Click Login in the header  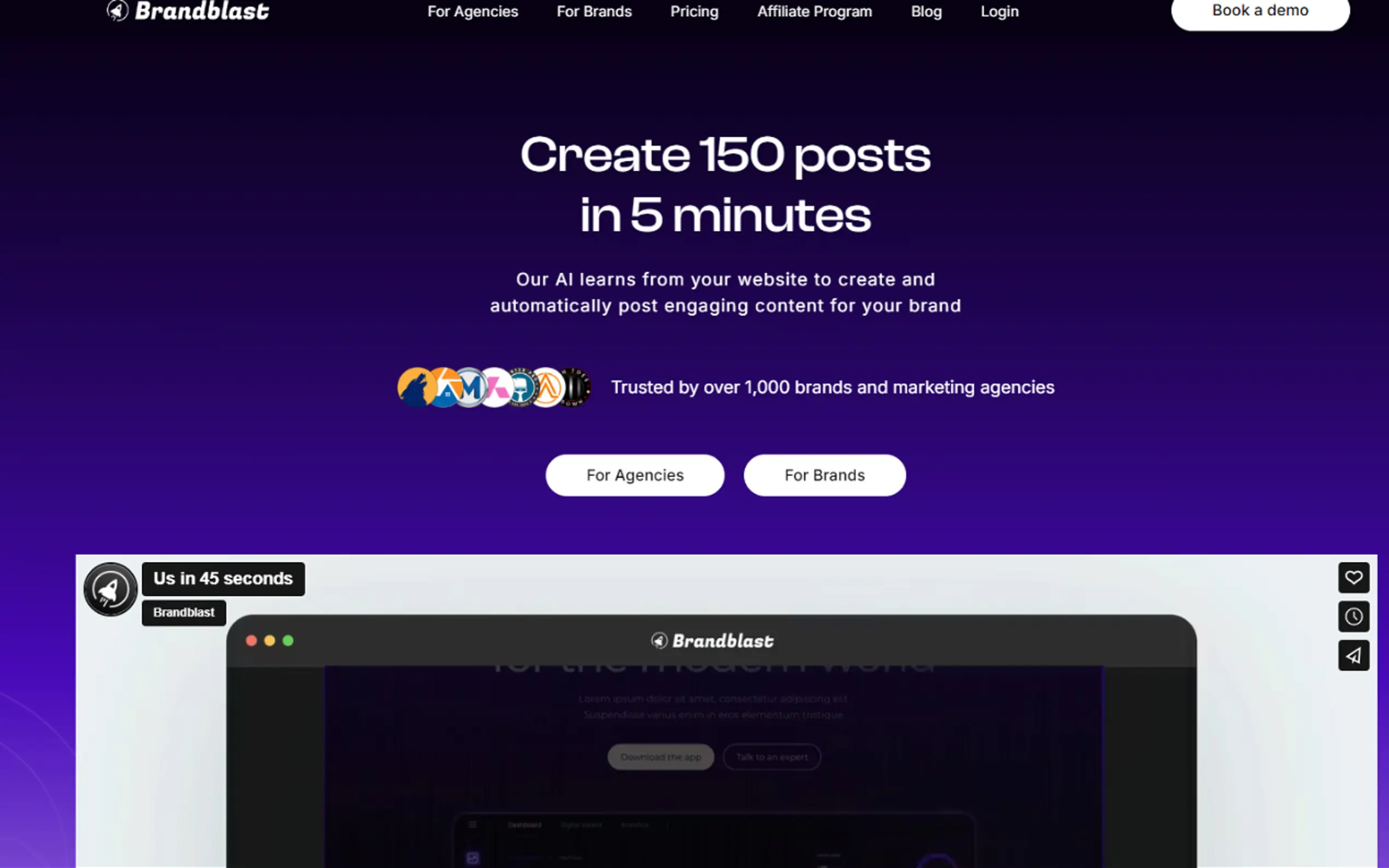pos(999,11)
